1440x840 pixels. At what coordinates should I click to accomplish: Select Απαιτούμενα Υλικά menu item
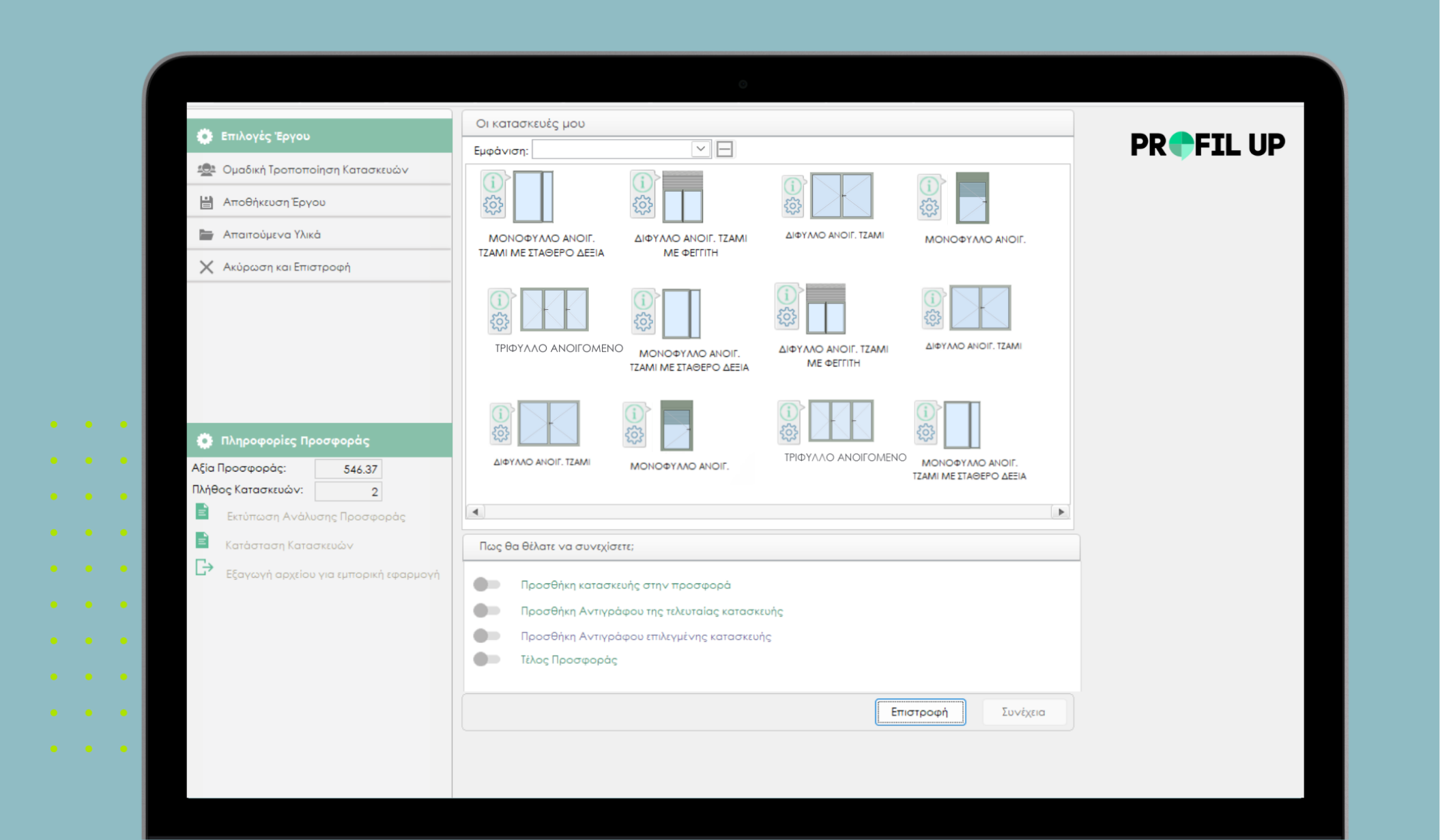(x=272, y=235)
